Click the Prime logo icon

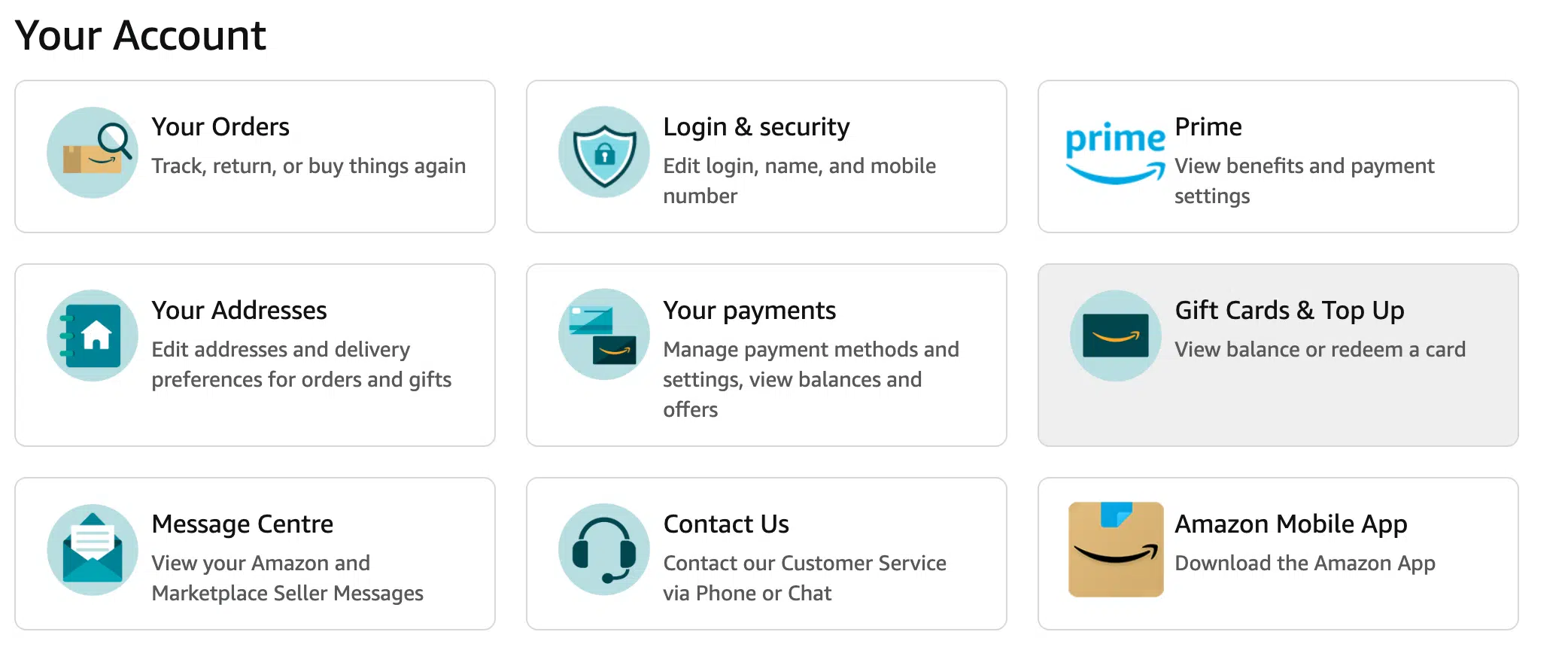pos(1115,153)
